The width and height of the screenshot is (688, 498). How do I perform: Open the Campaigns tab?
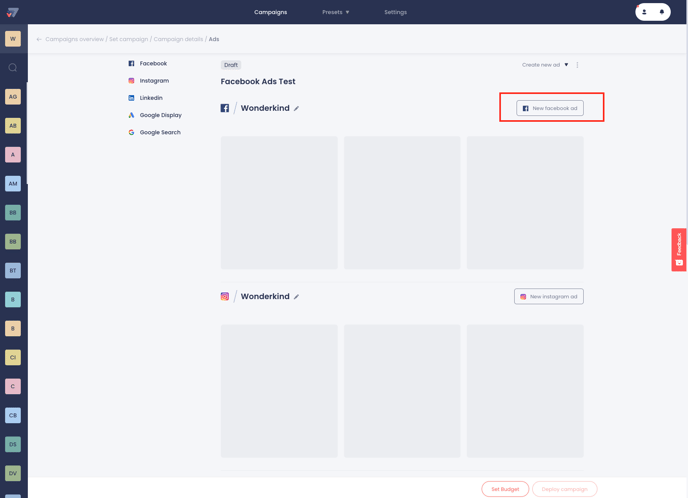270,12
